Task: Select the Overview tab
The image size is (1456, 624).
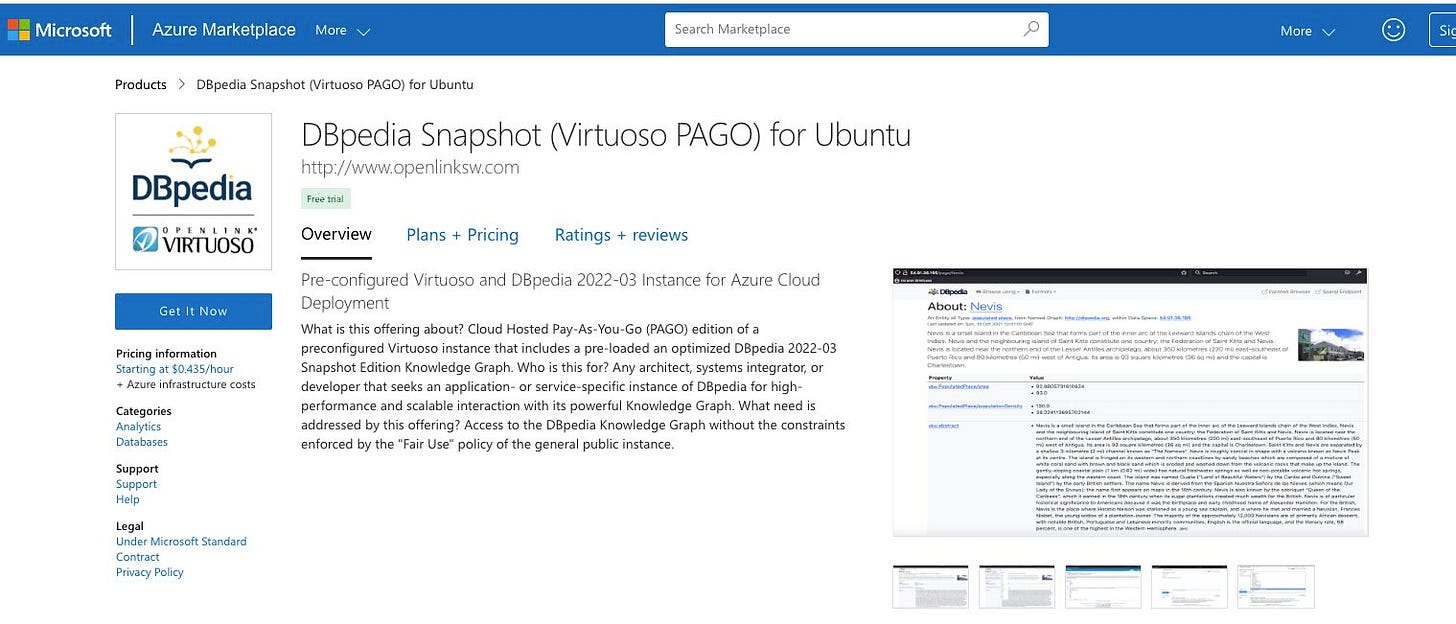Action: (336, 235)
